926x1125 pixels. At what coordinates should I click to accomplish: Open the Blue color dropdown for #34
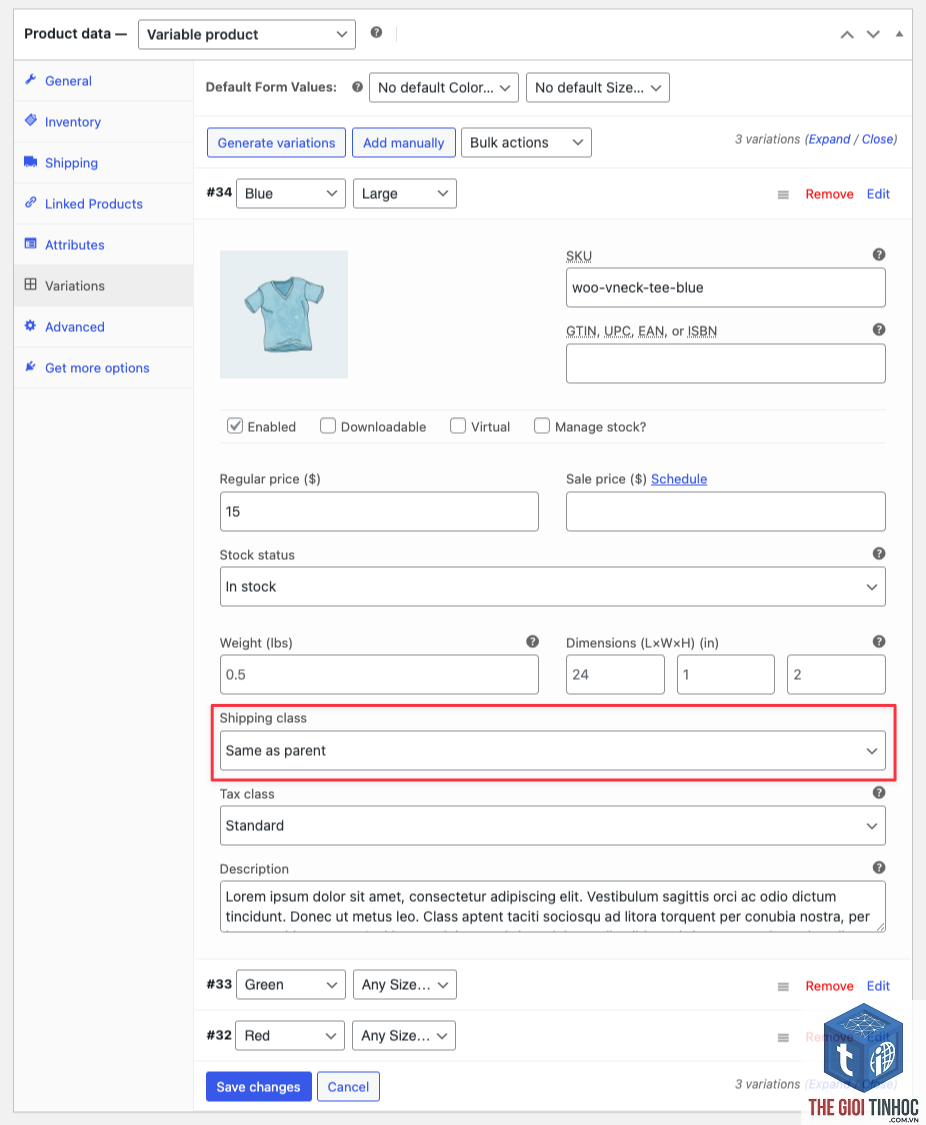[290, 194]
